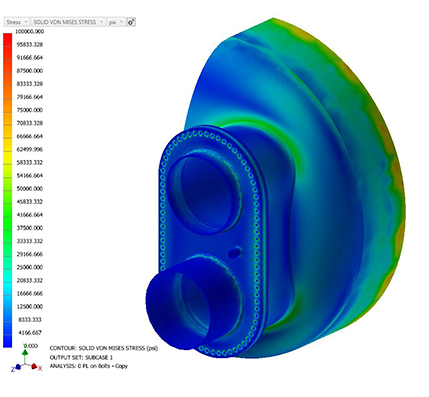Click the yellow band of the color legend
429x397 pixels.
(7, 157)
